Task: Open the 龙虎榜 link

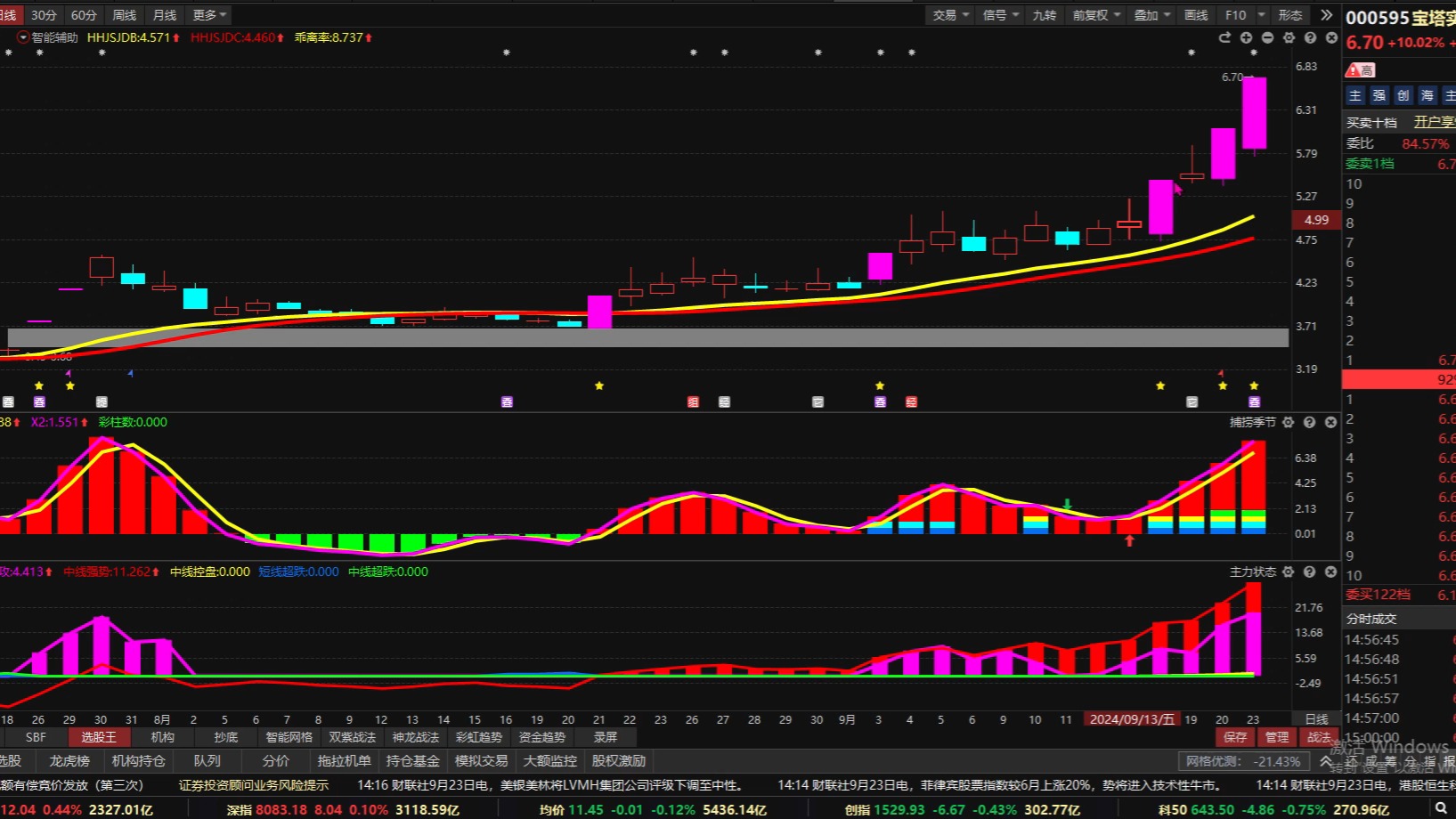Action: tap(69, 761)
